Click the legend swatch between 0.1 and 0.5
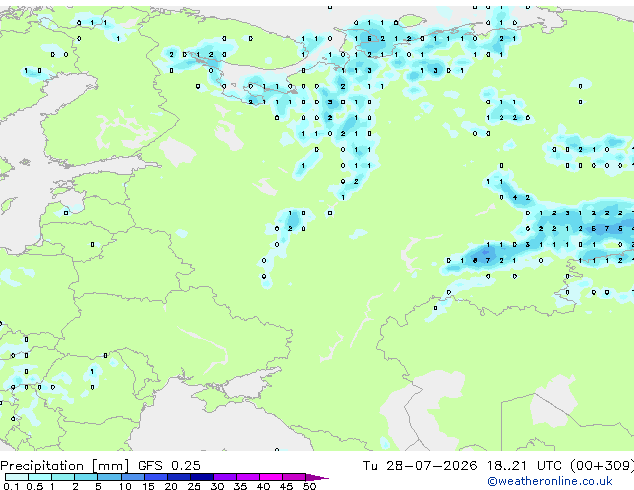Screen dimensions: 634x490 click(17, 477)
